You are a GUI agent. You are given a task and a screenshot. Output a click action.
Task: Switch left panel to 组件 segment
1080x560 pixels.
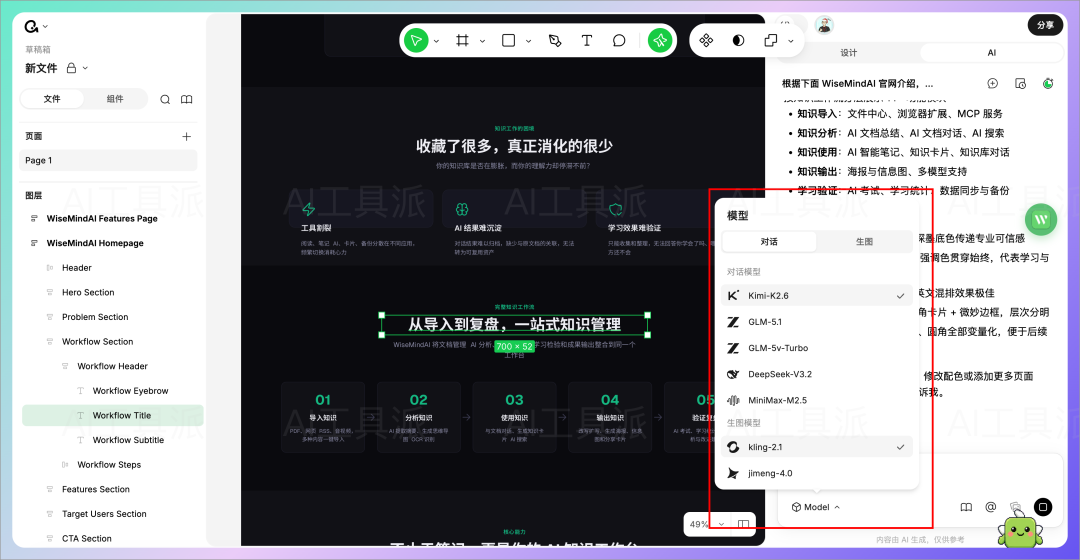(115, 99)
